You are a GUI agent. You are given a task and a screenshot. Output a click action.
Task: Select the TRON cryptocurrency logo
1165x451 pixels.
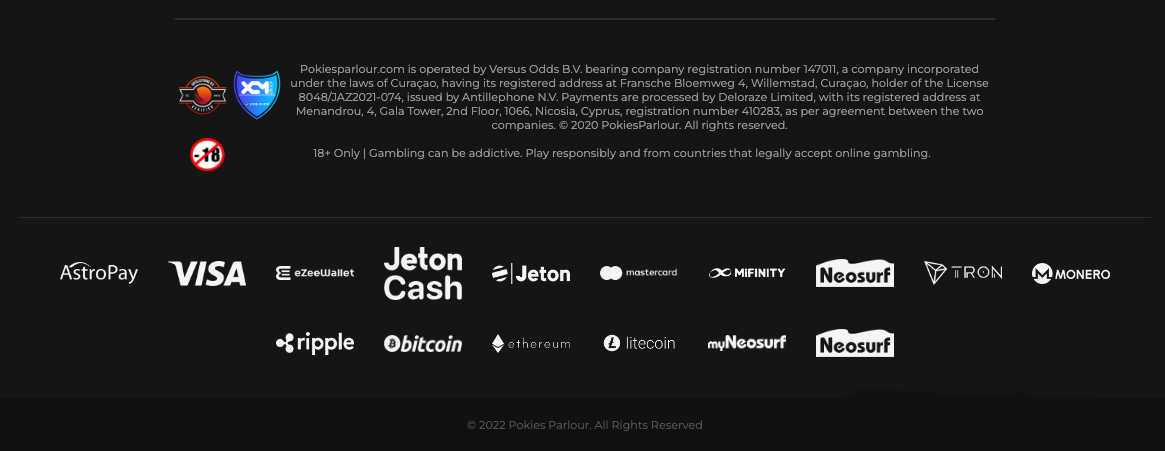[963, 273]
